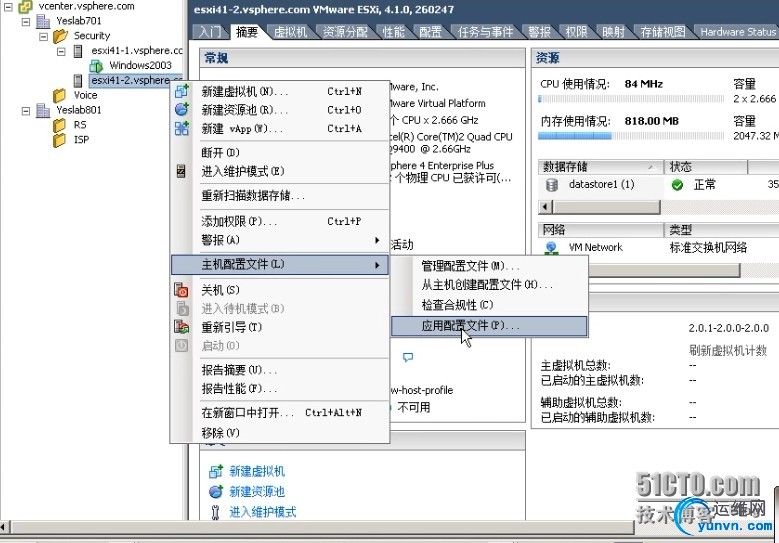This screenshot has height=543, width=779.
Task: Choose 重新扫描数据存储 menu entry
Action: pos(280,196)
